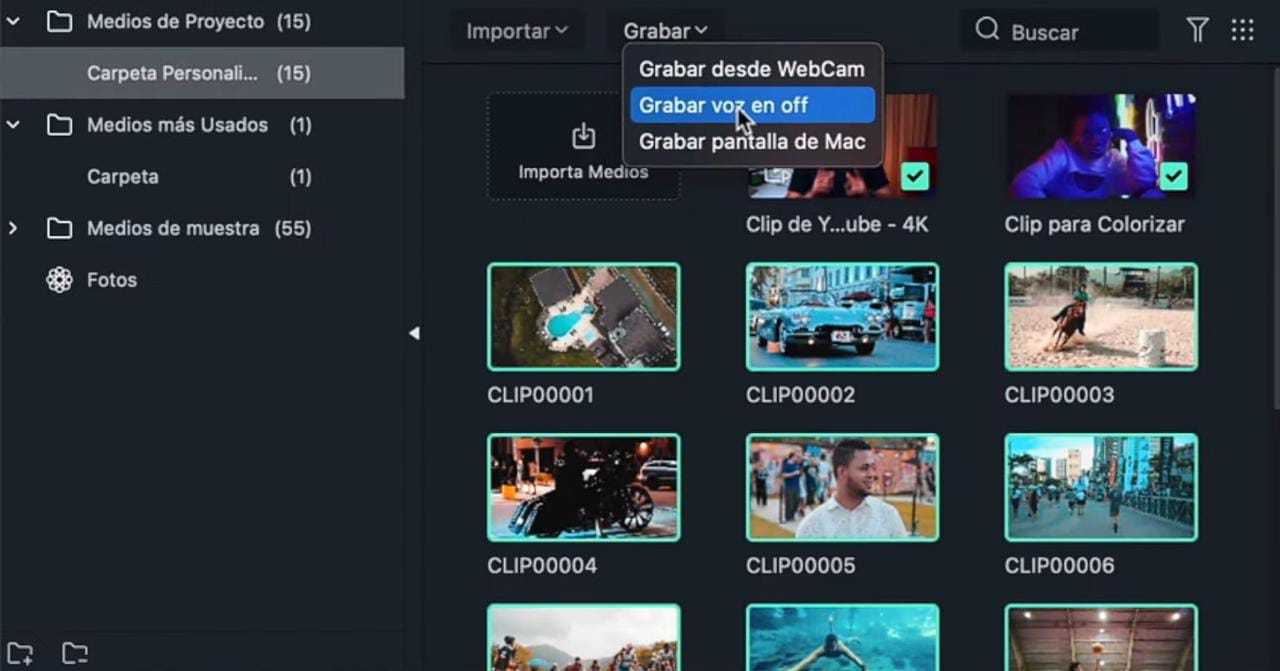Select the CLIP00006 street runners thumbnail
The width and height of the screenshot is (1280, 671).
pyautogui.click(x=1101, y=487)
